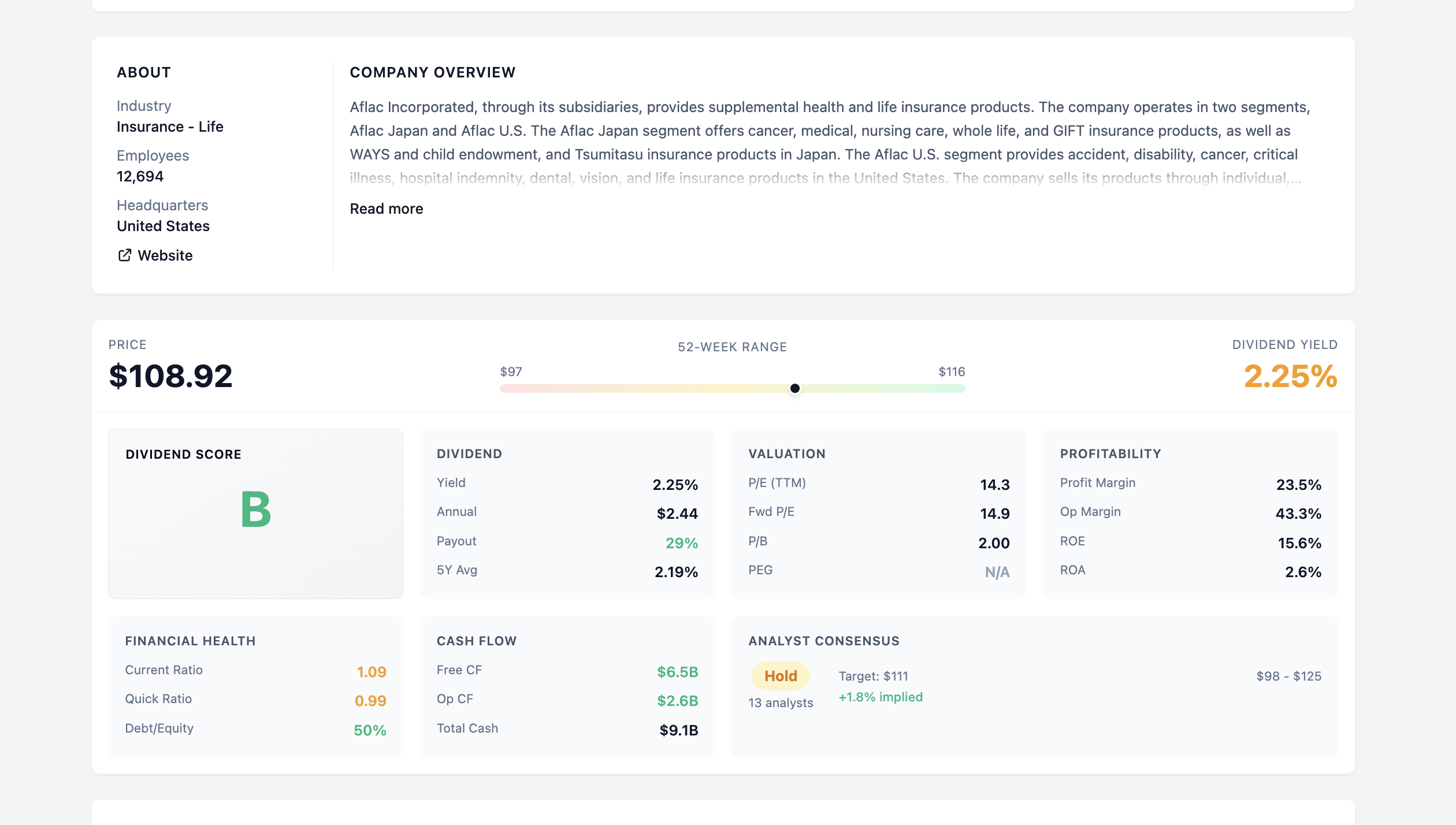Image resolution: width=1456 pixels, height=825 pixels.
Task: Click the $98 - $125 target range
Action: point(1288,676)
